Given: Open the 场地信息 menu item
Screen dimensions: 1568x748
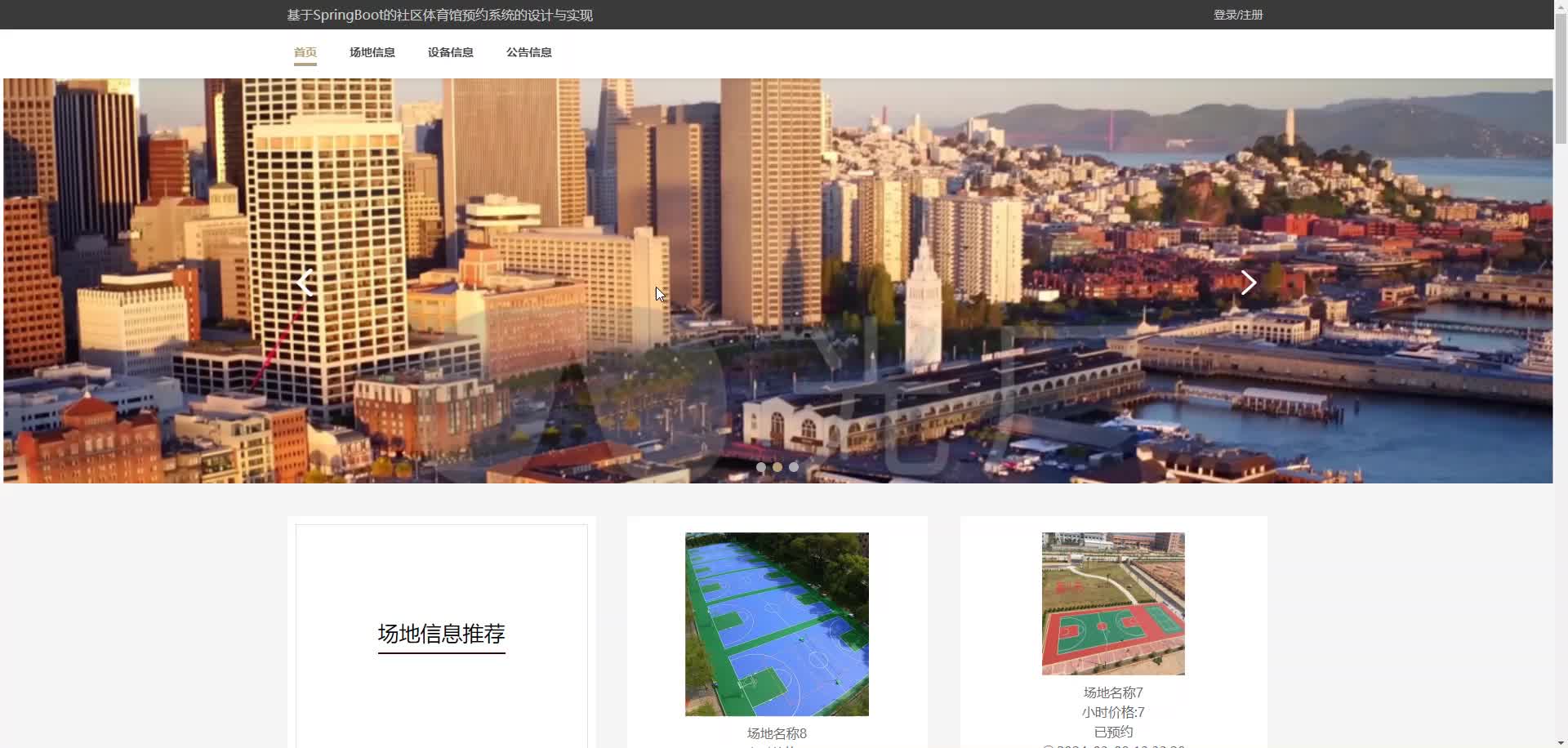Looking at the screenshot, I should click(x=372, y=52).
